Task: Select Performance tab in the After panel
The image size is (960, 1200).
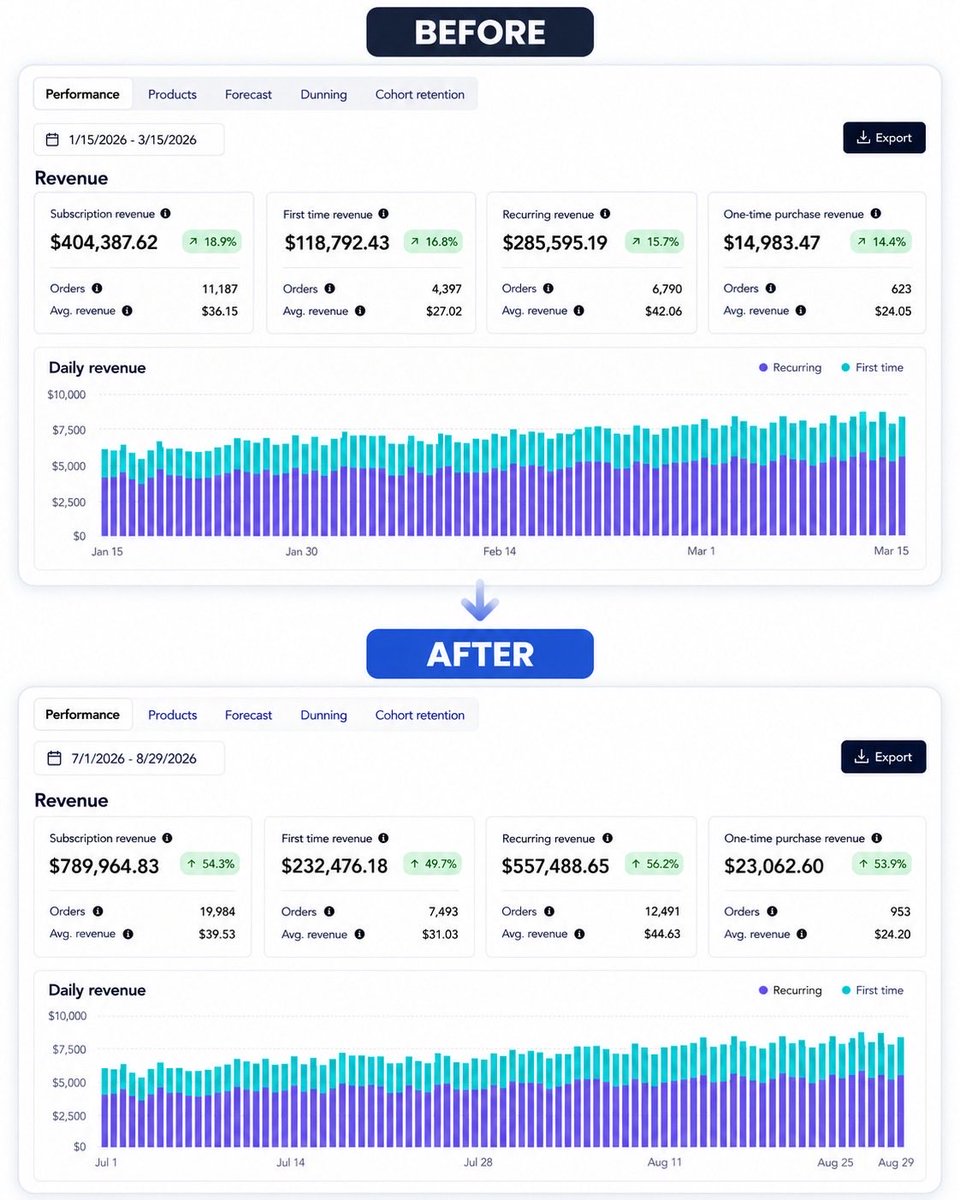Action: tap(83, 714)
